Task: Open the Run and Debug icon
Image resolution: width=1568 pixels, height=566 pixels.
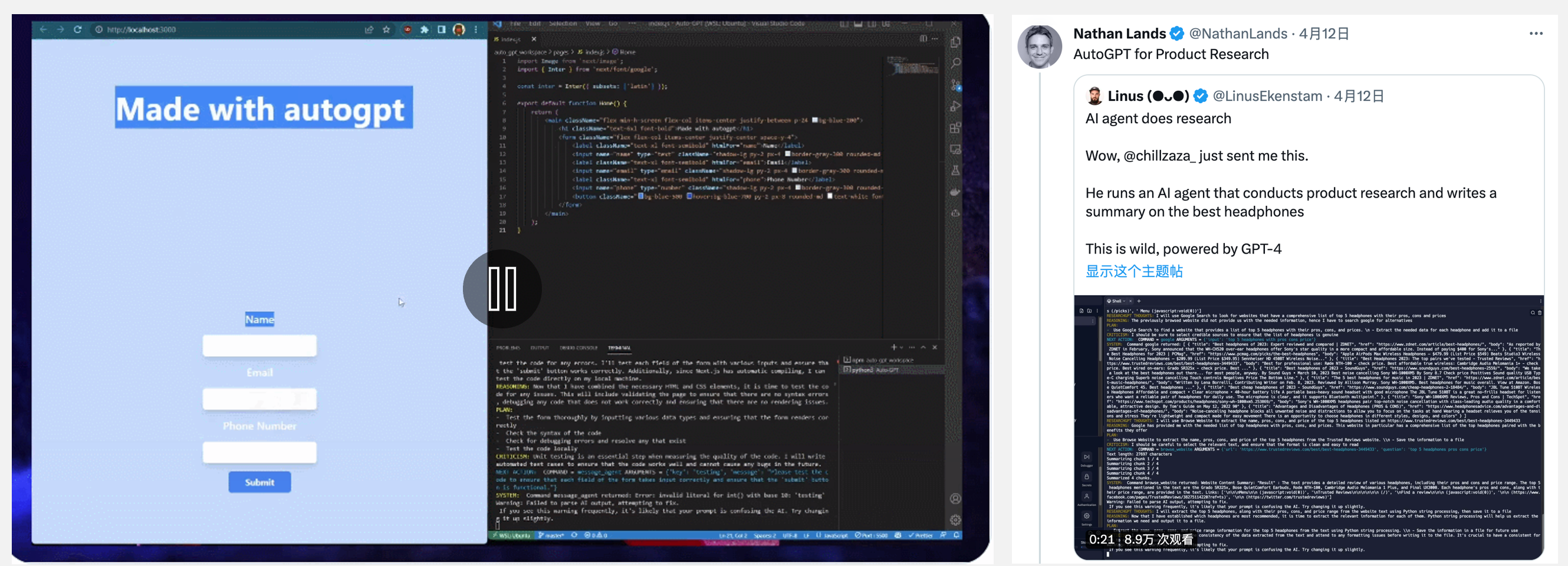Action: (x=955, y=107)
